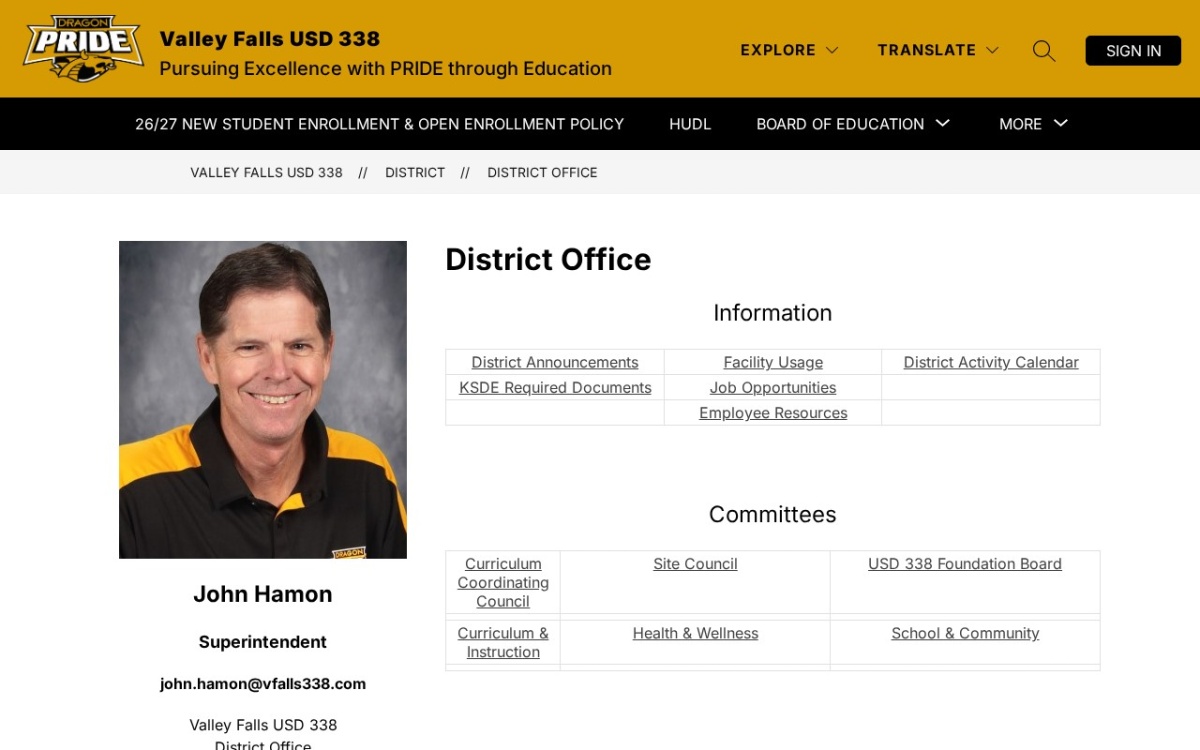Image resolution: width=1200 pixels, height=750 pixels.
Task: Open Curriculum & Instruction committee
Action: [503, 642]
